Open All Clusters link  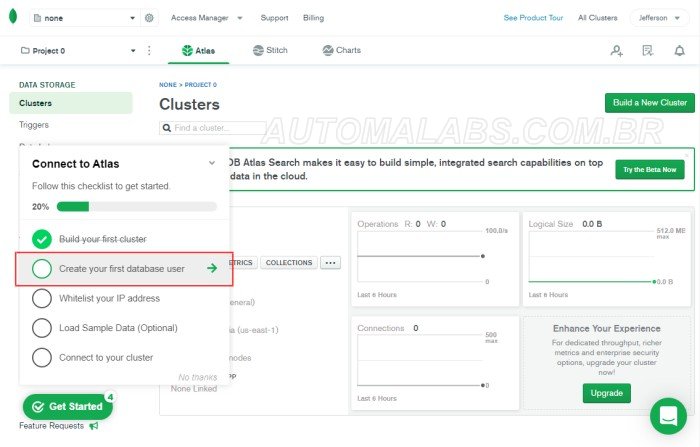point(597,18)
